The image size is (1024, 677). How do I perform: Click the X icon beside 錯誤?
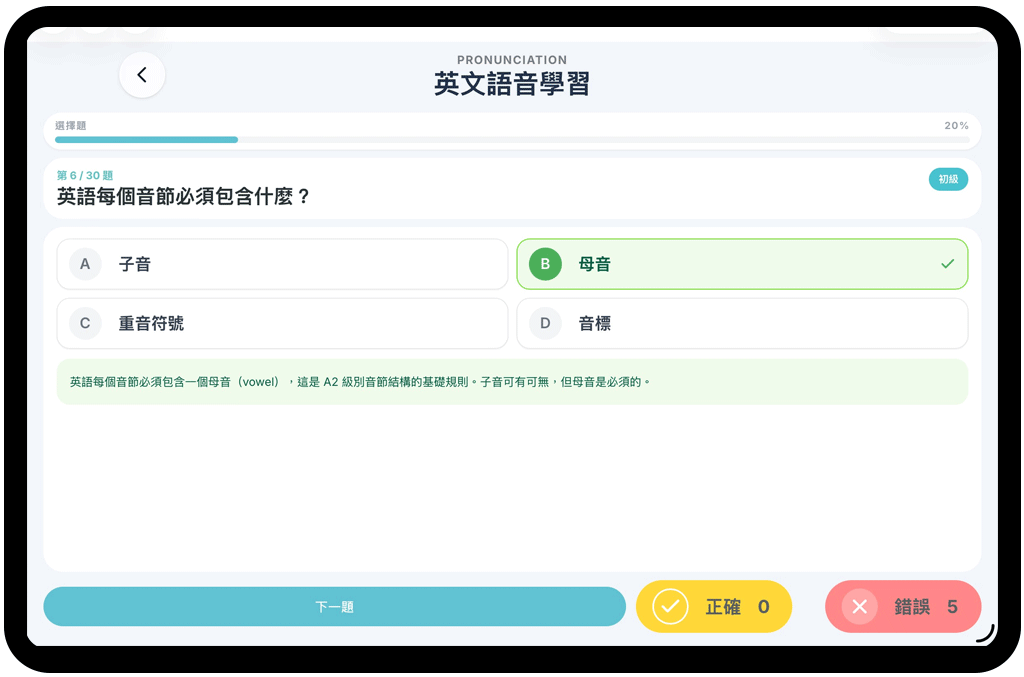859,606
